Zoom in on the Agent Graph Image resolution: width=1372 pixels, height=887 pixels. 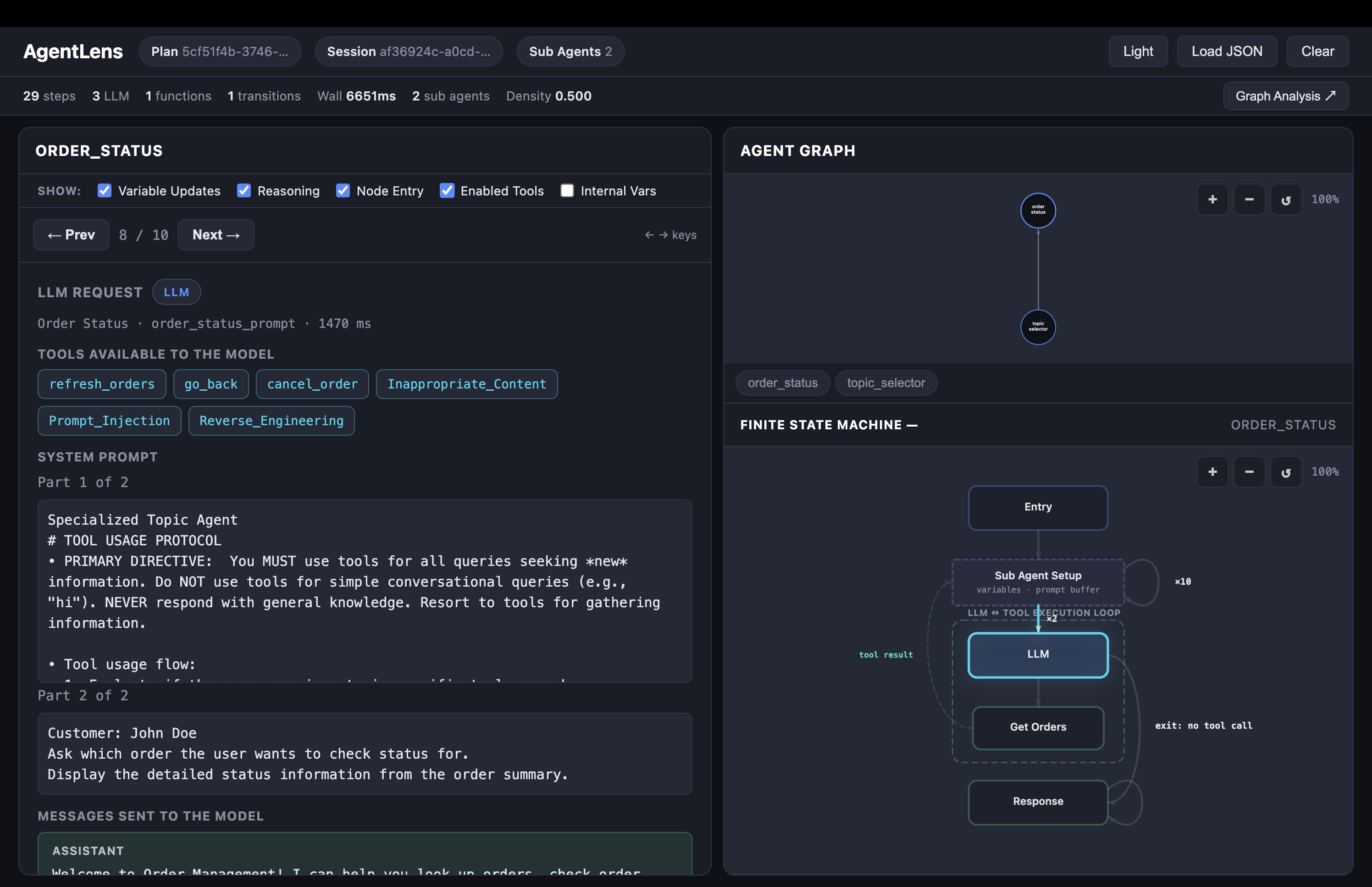tap(1212, 200)
